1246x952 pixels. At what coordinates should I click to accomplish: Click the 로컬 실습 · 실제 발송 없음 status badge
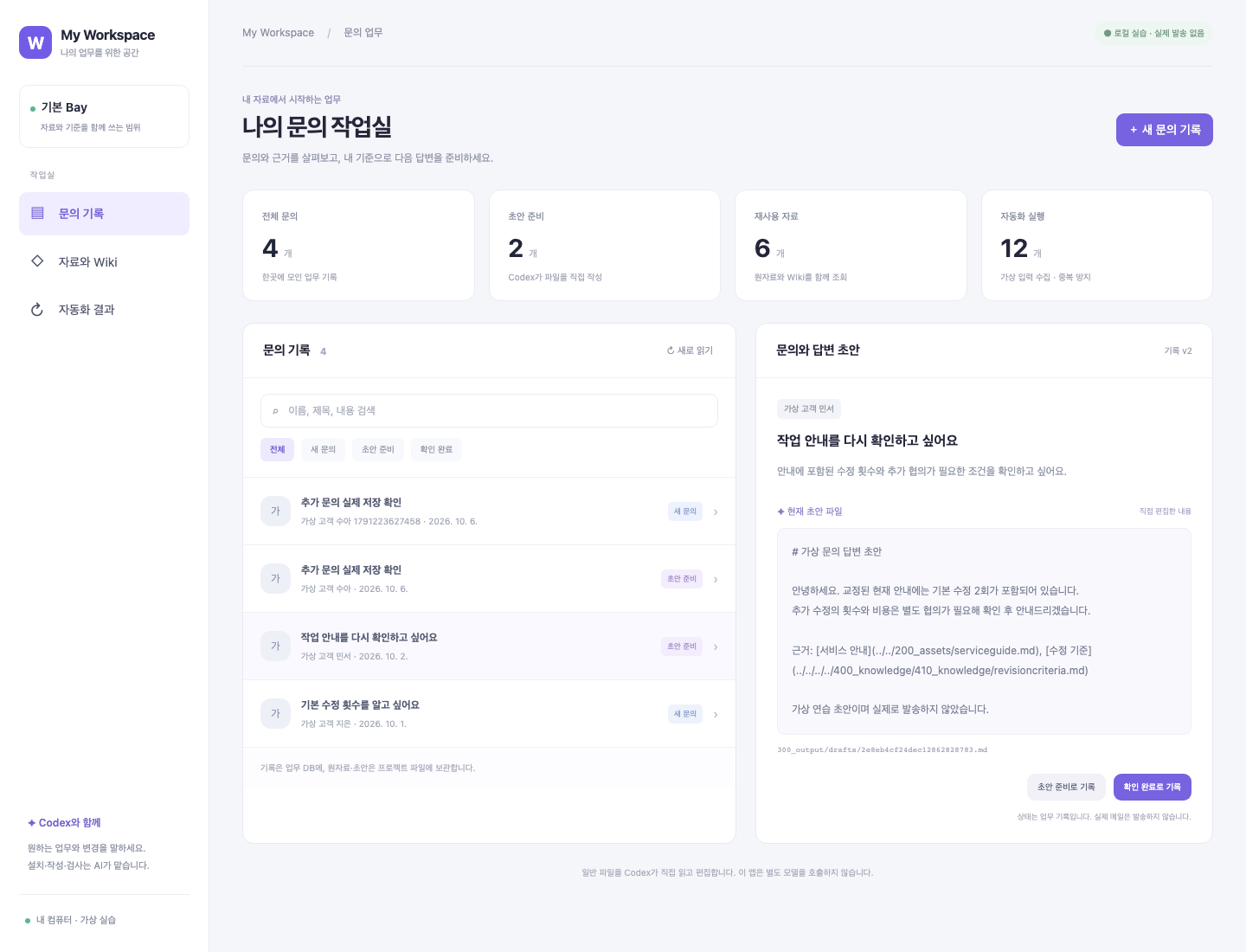(x=1154, y=33)
